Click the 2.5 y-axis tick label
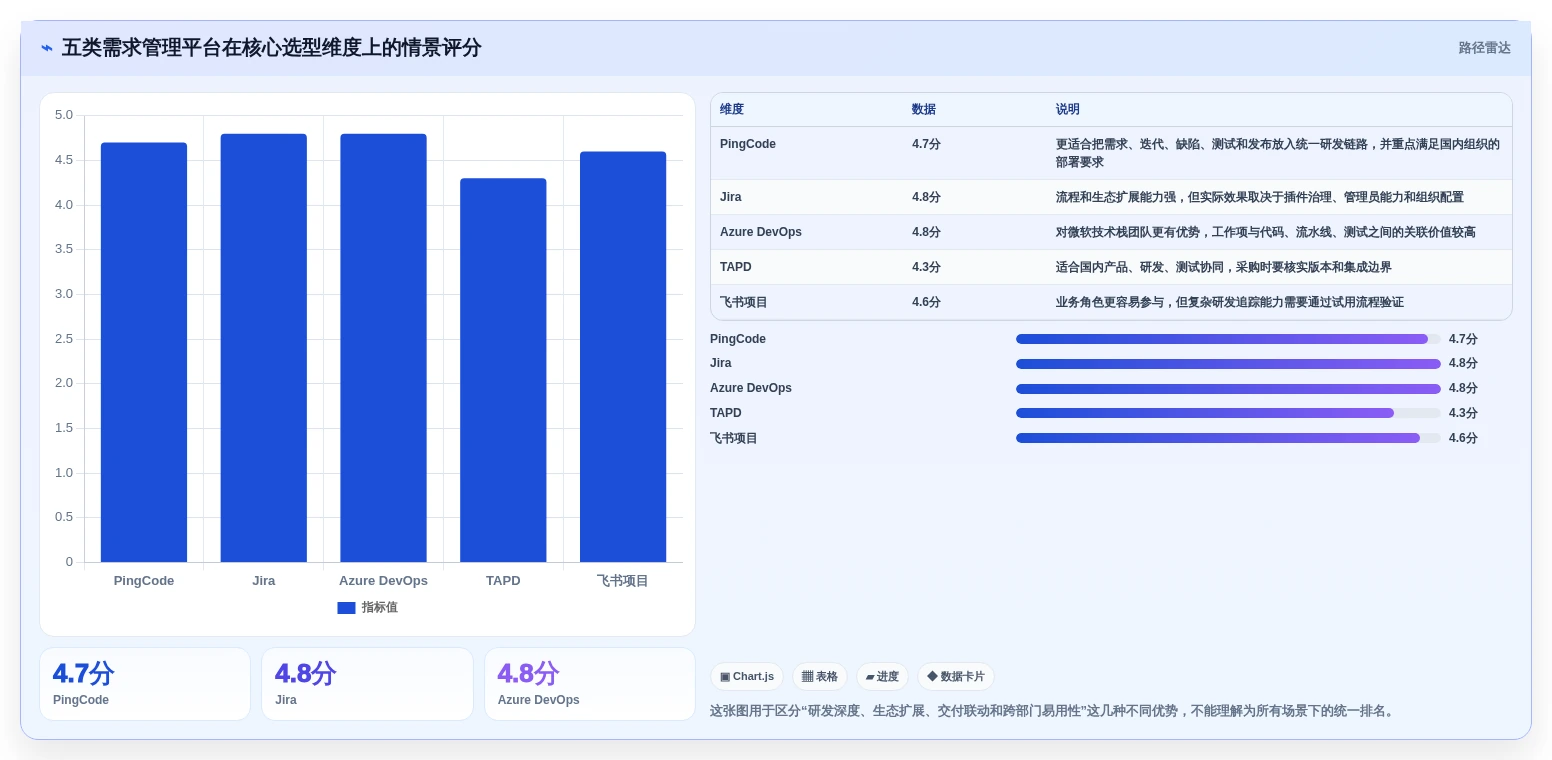The image size is (1552, 760). click(64, 339)
